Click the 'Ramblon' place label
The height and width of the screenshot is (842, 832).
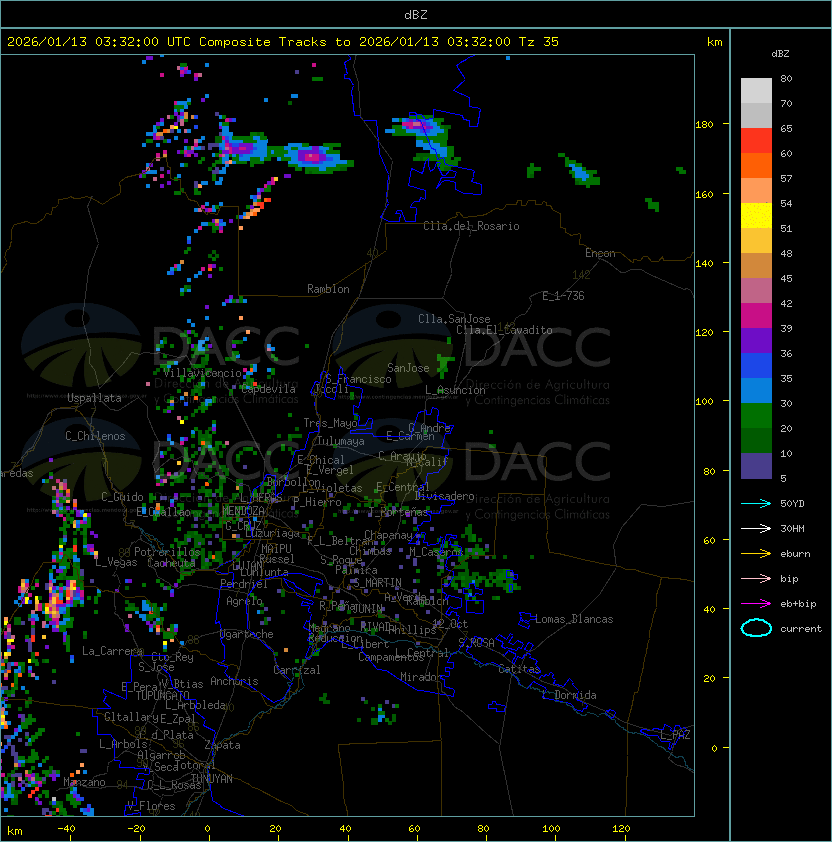(328, 289)
